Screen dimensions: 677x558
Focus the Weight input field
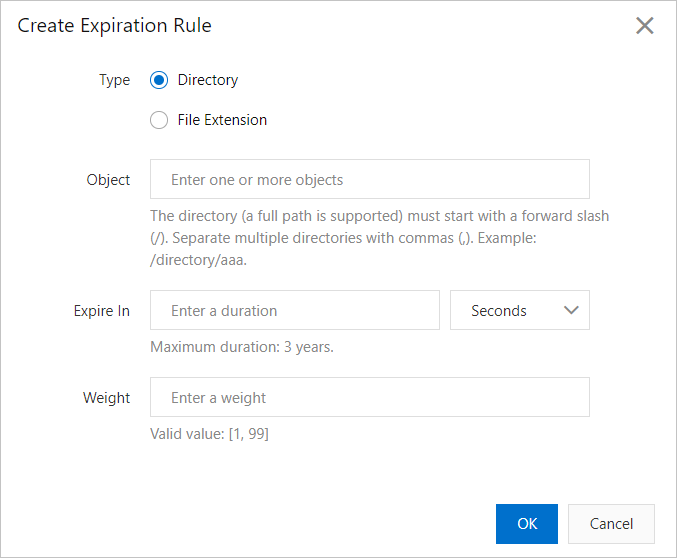(369, 398)
